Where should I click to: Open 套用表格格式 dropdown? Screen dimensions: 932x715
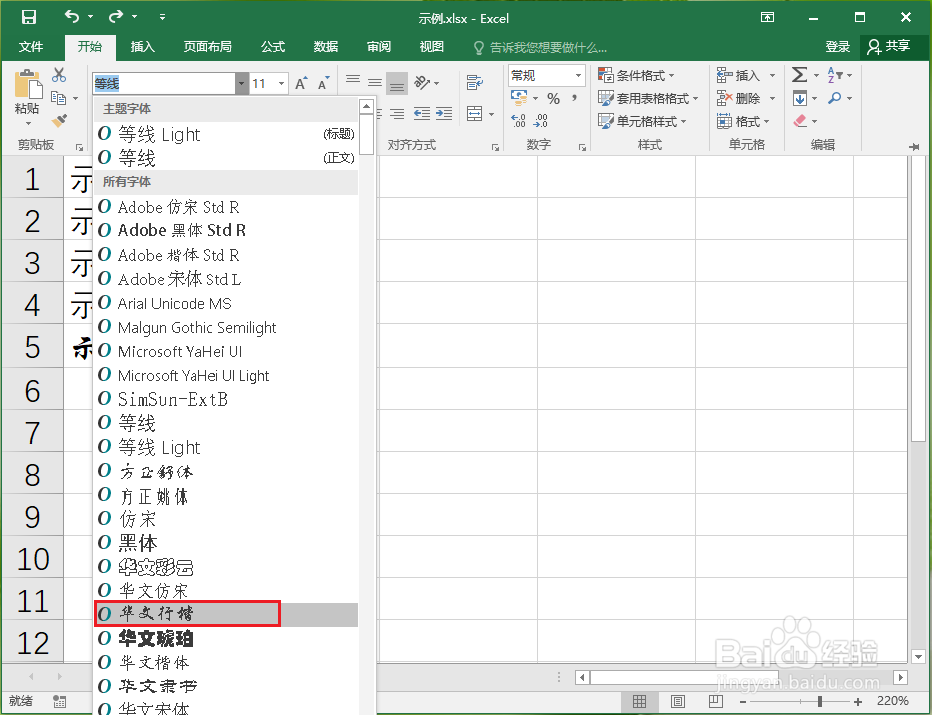648,98
